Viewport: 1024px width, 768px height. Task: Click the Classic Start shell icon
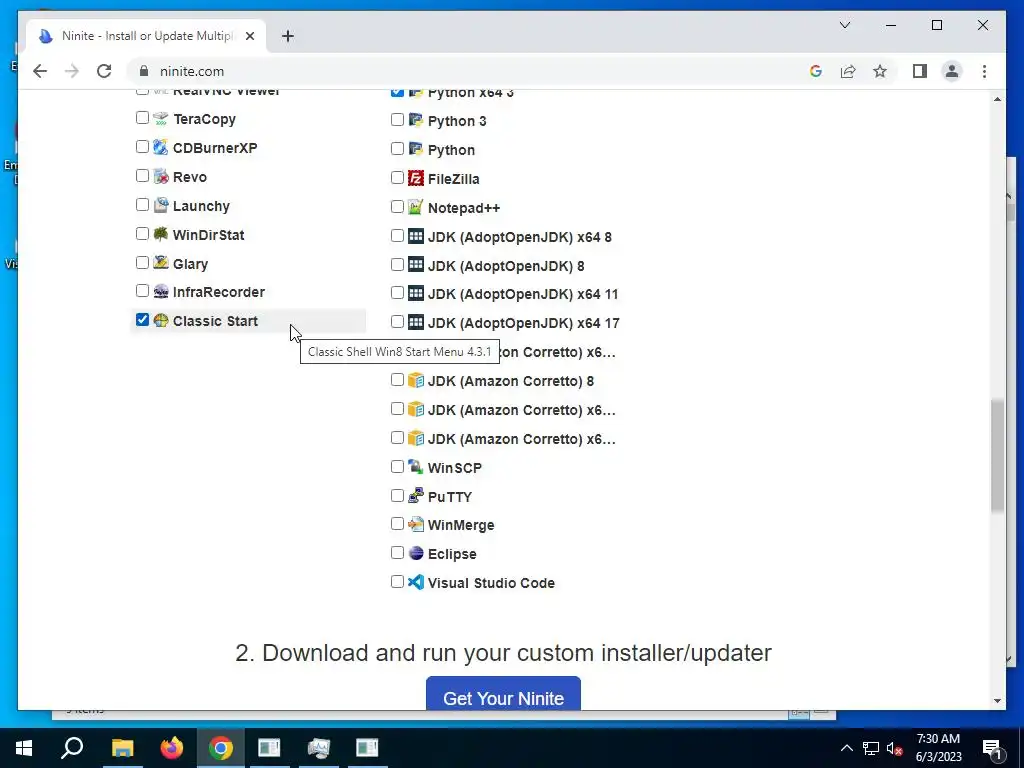tap(161, 320)
